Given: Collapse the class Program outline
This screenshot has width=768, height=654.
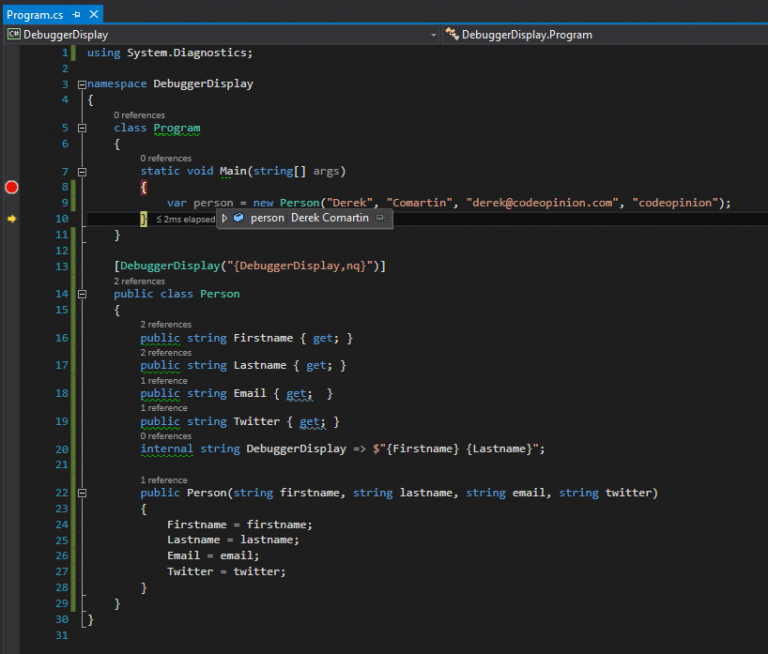Looking at the screenshot, I should pyautogui.click(x=81, y=128).
